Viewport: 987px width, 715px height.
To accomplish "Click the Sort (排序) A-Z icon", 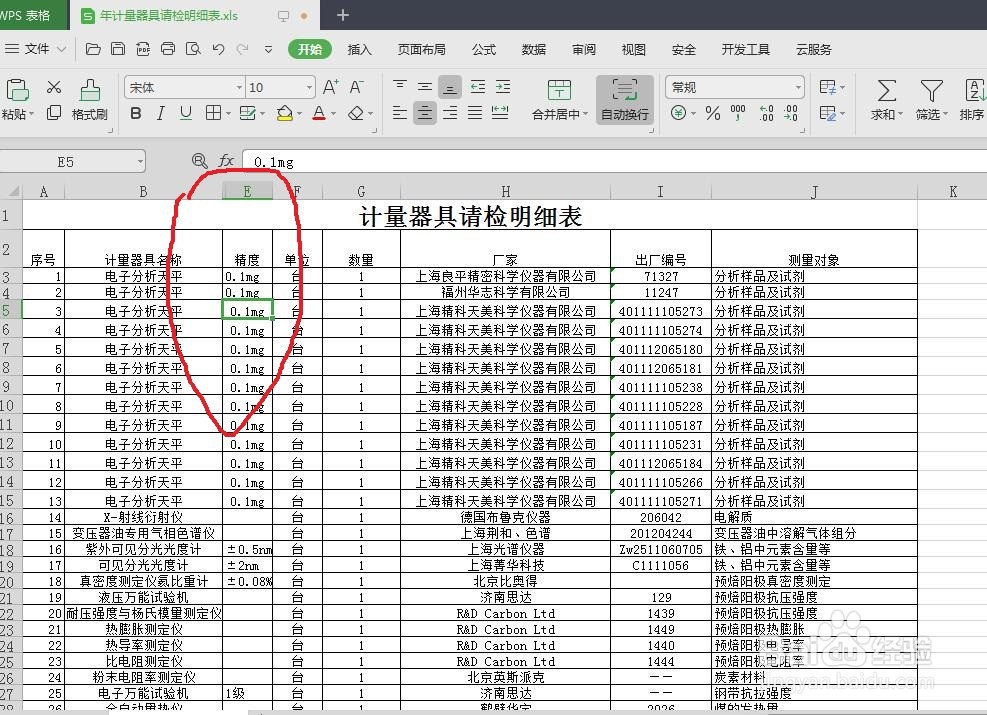I will 974,91.
